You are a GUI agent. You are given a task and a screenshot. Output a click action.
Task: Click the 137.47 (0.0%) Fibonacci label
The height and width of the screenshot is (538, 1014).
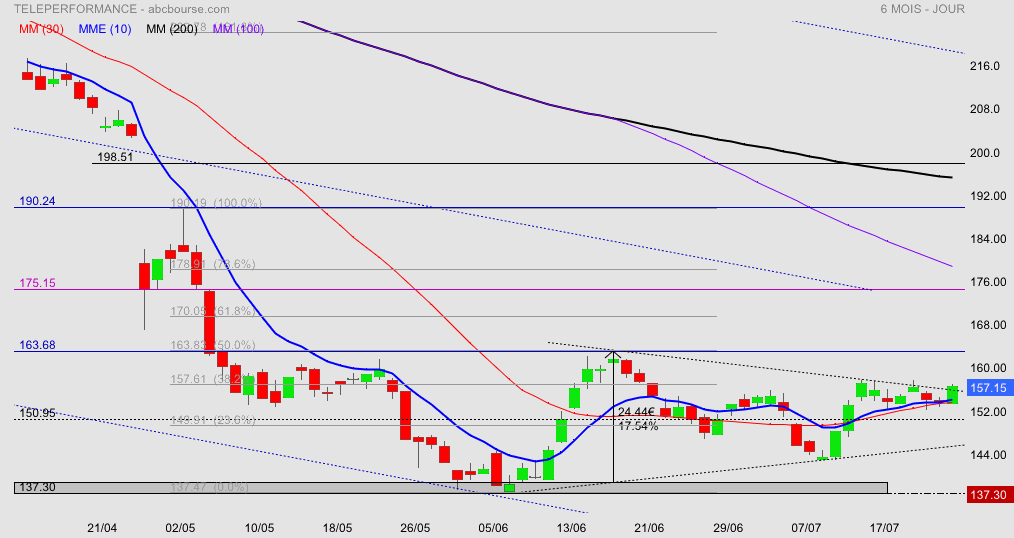[210, 486]
